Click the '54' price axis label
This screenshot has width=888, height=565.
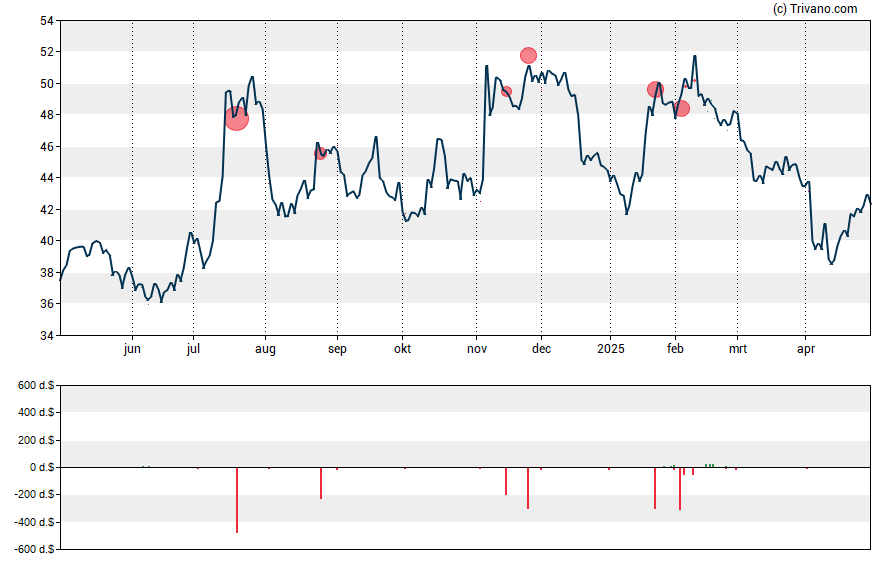click(x=47, y=21)
